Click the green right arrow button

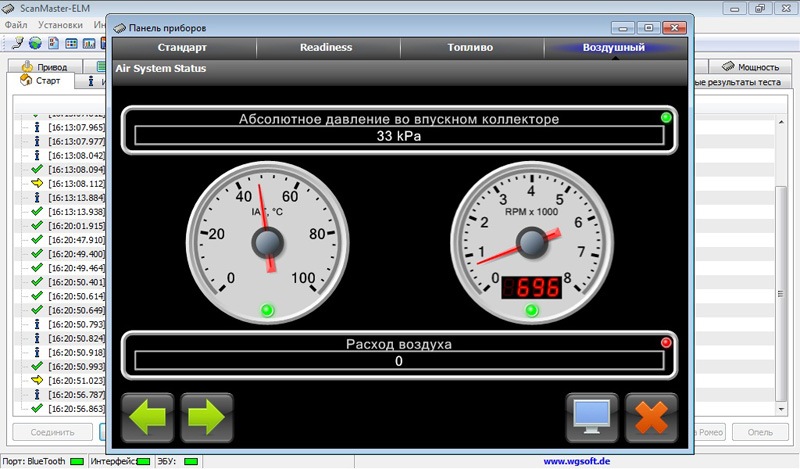[x=207, y=417]
